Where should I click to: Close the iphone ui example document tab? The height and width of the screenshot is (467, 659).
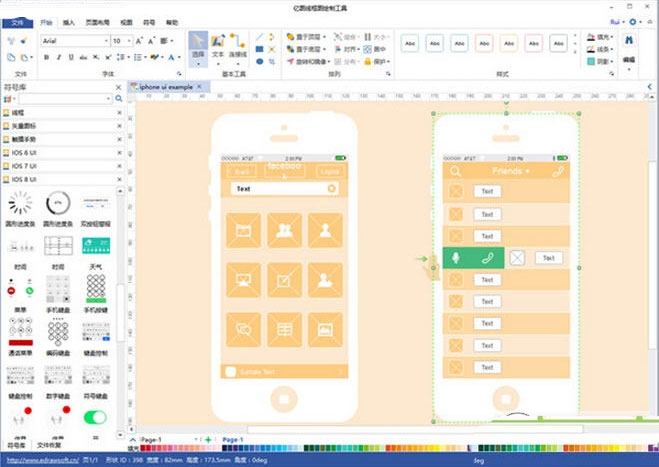coord(200,87)
